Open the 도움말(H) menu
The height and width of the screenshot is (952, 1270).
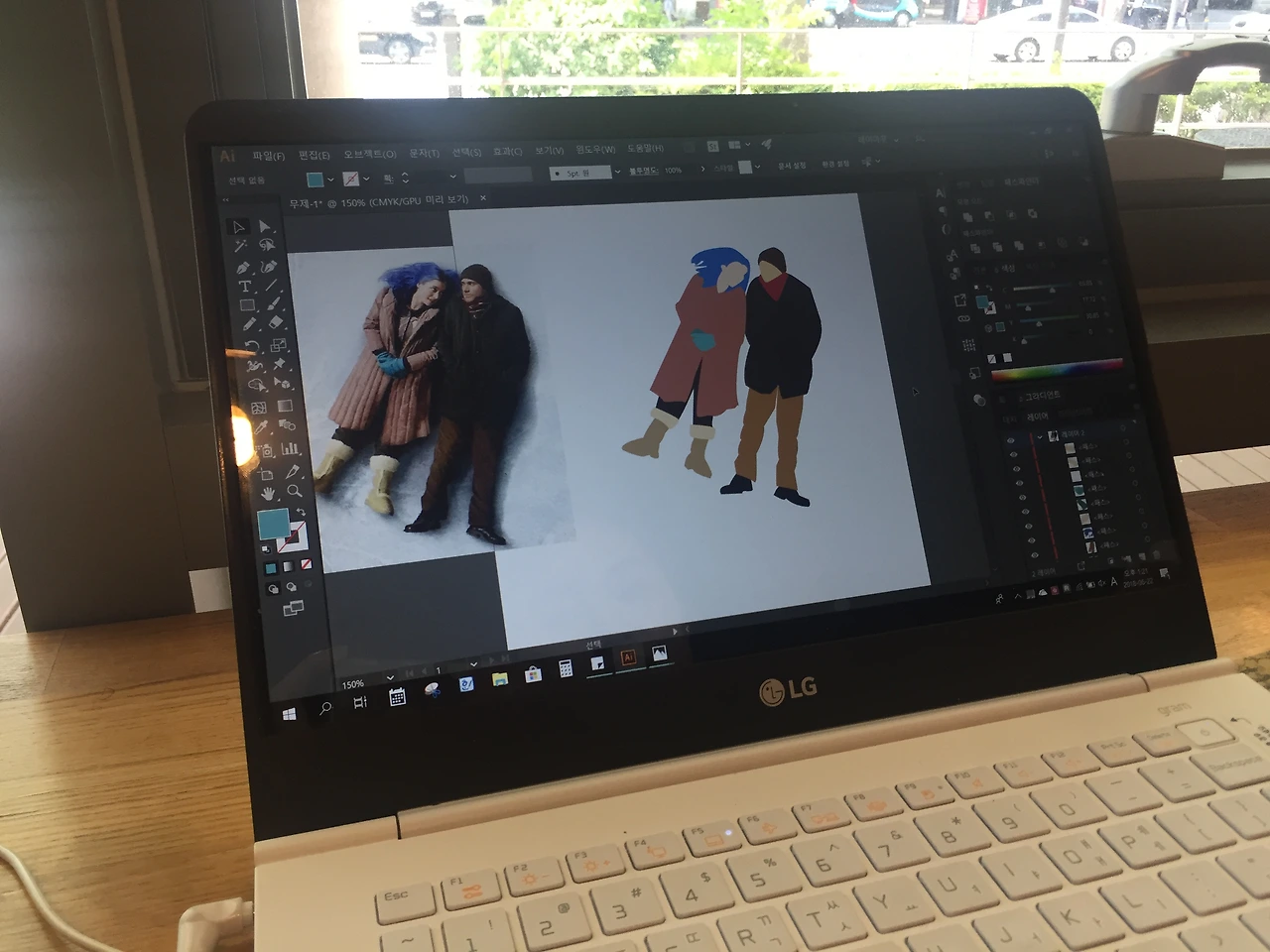(x=645, y=148)
